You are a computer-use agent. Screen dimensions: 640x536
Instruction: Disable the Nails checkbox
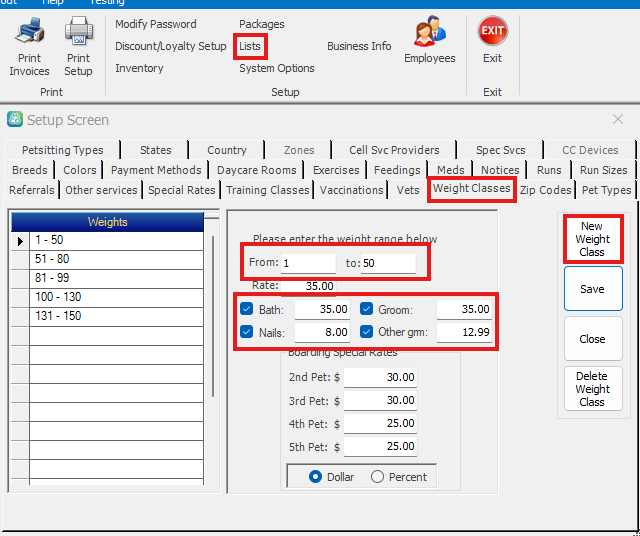[247, 331]
